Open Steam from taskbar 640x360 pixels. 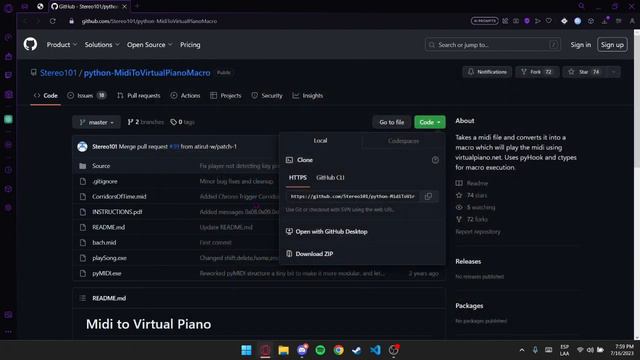point(357,350)
